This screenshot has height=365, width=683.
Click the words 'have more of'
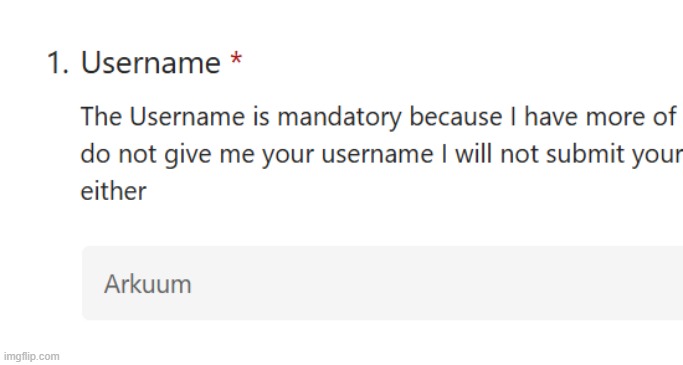600,117
